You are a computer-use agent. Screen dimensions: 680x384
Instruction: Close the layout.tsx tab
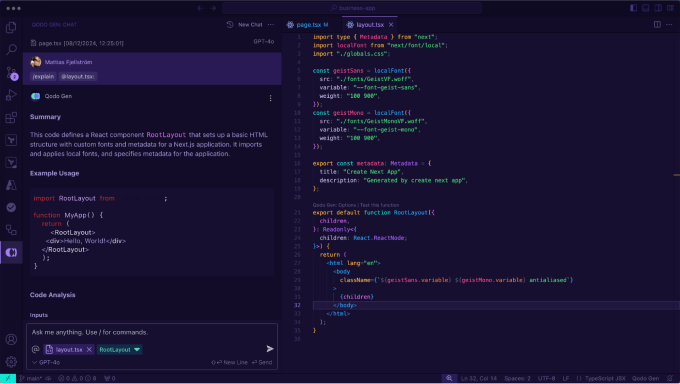tap(391, 25)
